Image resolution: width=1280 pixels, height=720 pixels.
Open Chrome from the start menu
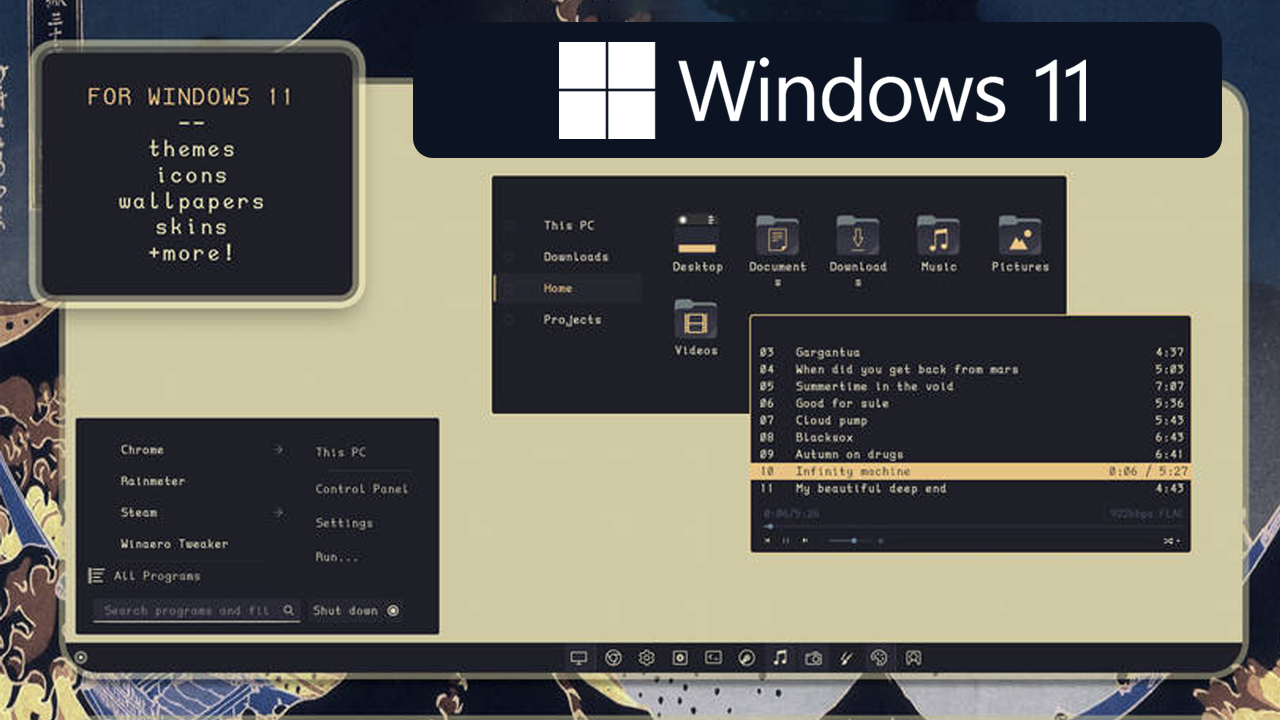[x=142, y=450]
